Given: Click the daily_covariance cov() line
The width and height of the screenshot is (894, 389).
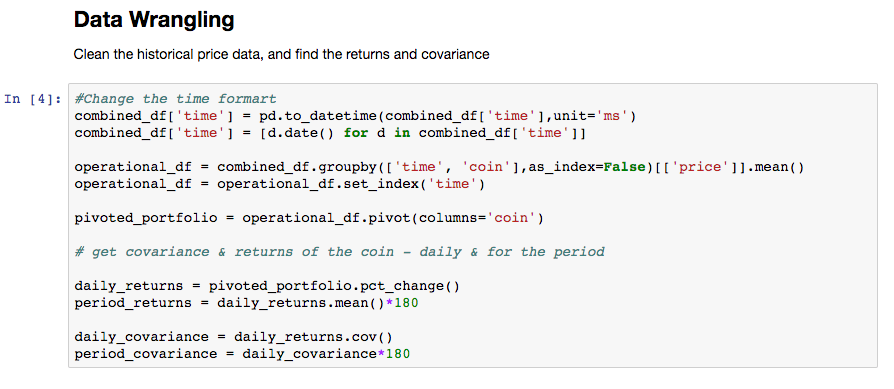Looking at the screenshot, I should pos(234,337).
